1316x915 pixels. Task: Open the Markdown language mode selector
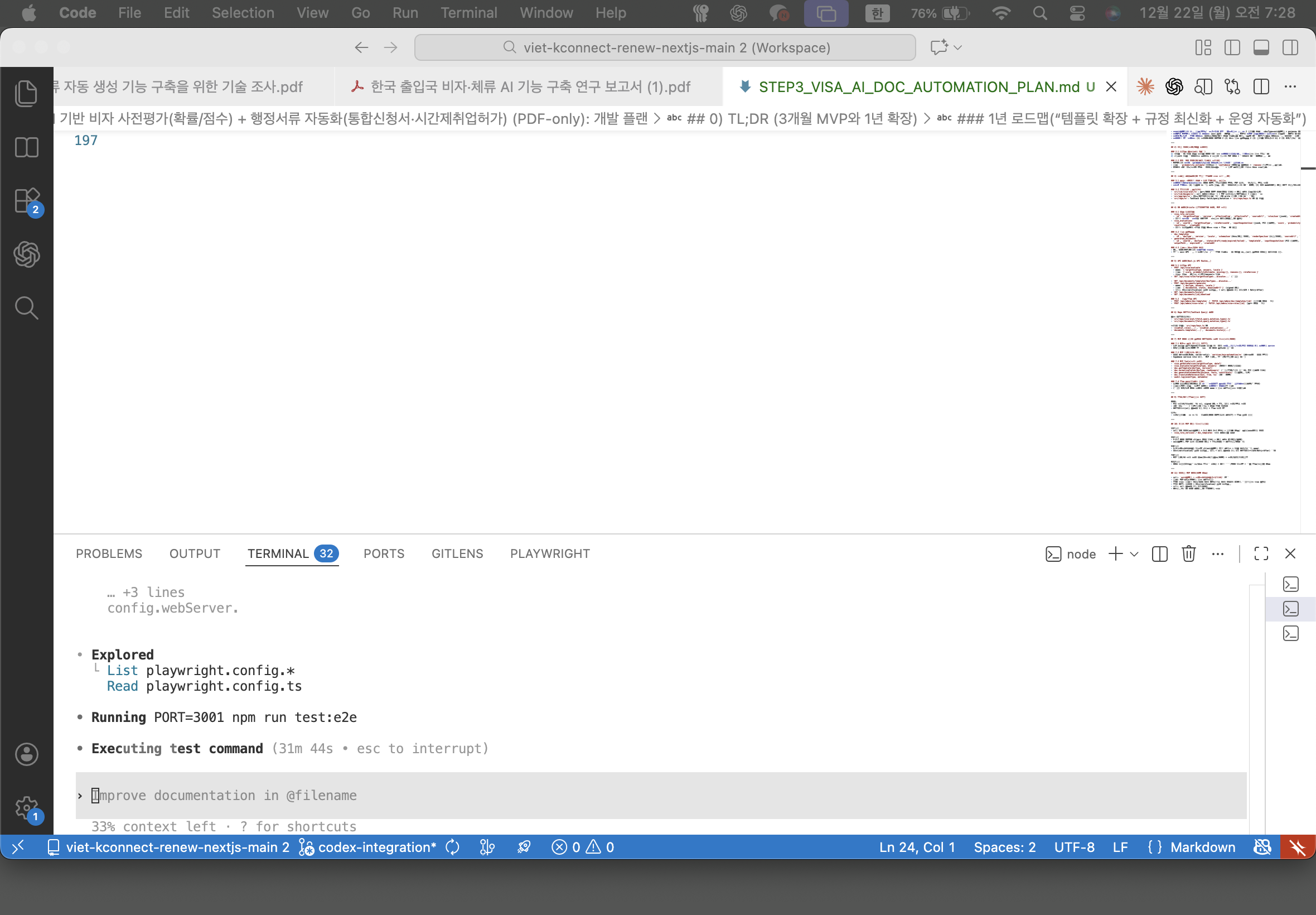(x=1202, y=847)
